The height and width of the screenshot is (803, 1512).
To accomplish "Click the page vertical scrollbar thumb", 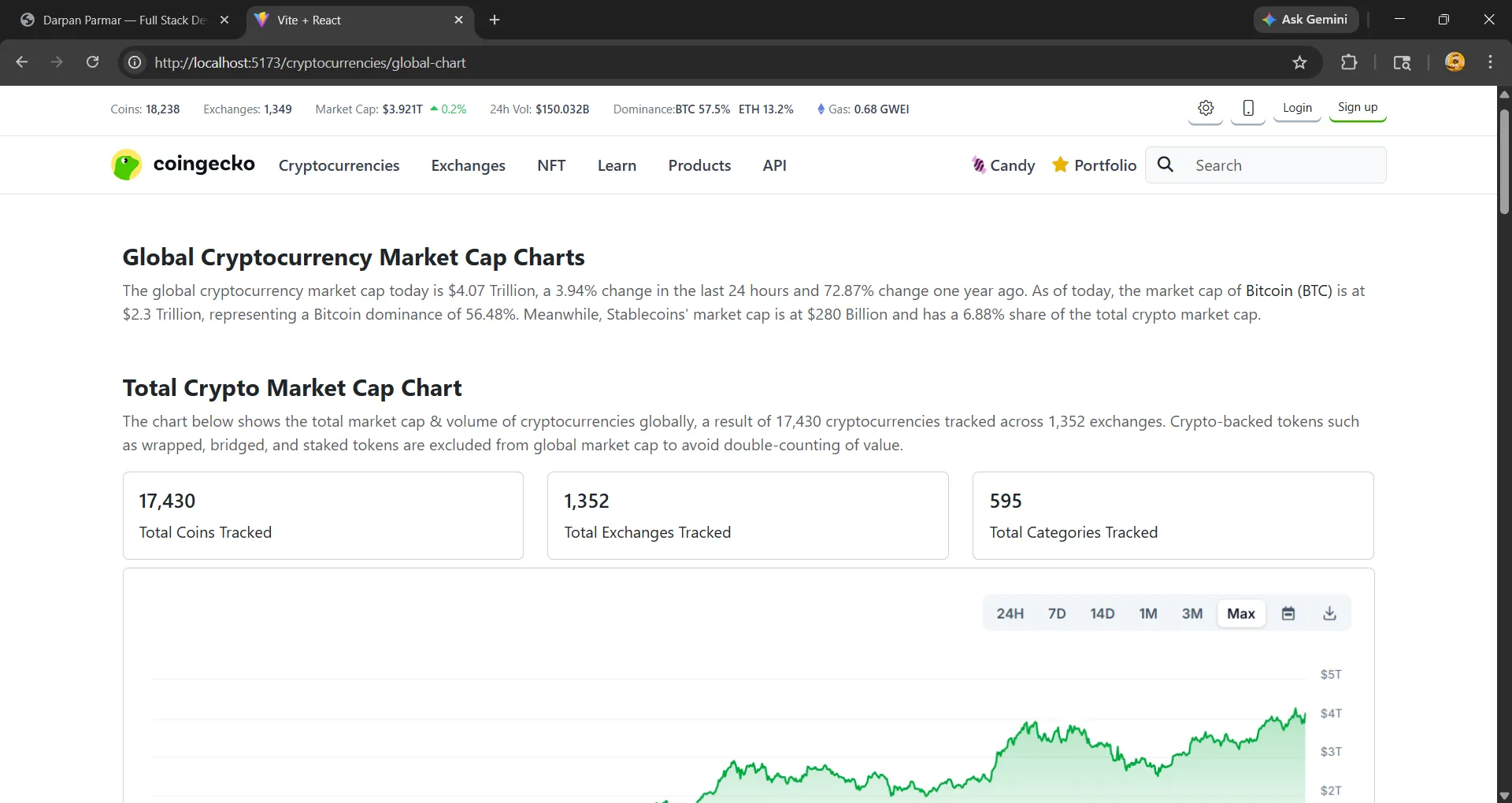I will click(1504, 161).
